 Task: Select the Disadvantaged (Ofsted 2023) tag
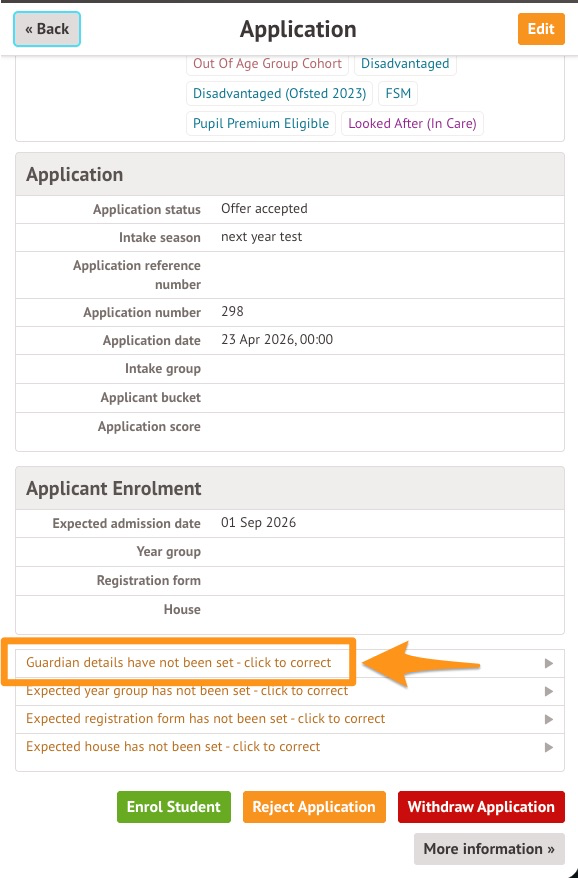click(279, 93)
